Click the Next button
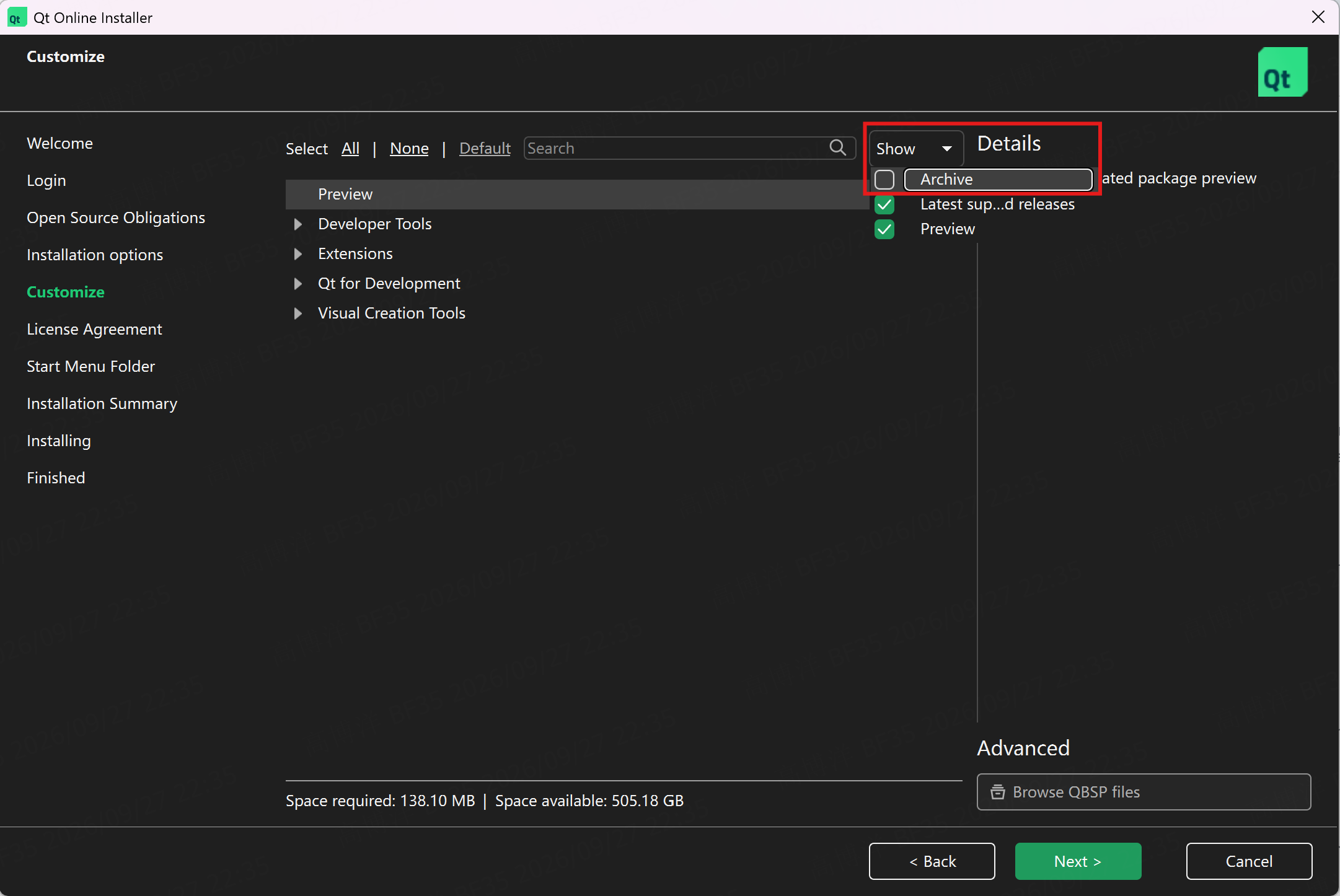 coord(1078,861)
